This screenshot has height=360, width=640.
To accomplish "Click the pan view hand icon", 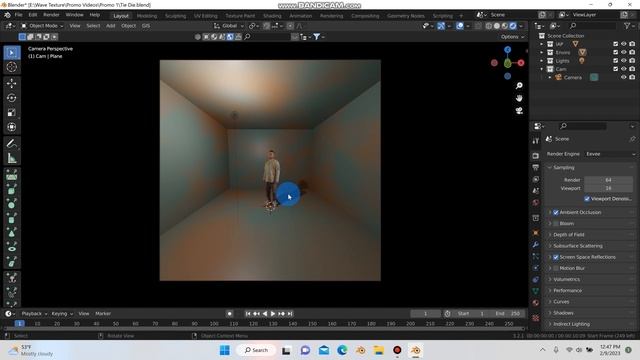I will 519,98.
